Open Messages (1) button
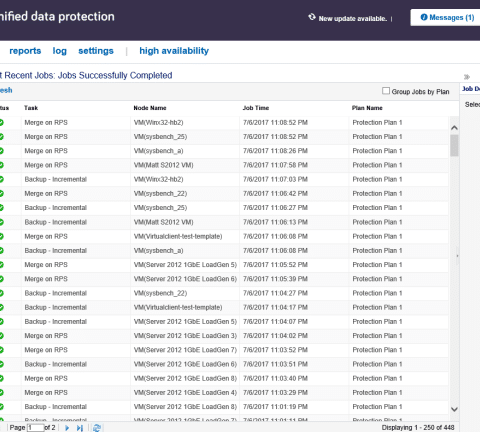The height and width of the screenshot is (432, 480). point(445,17)
